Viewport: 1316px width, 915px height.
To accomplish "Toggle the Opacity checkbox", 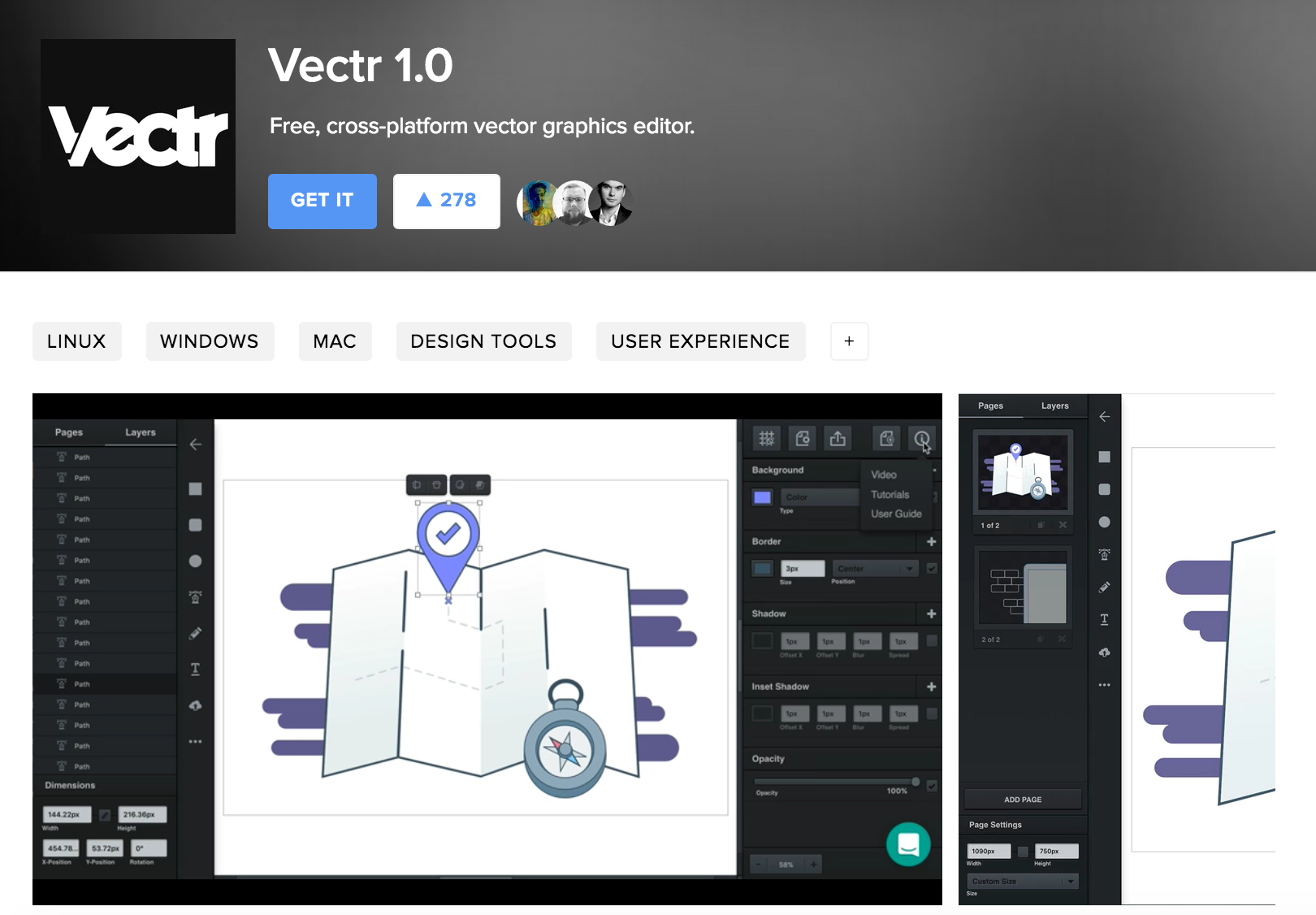I will coord(932,785).
